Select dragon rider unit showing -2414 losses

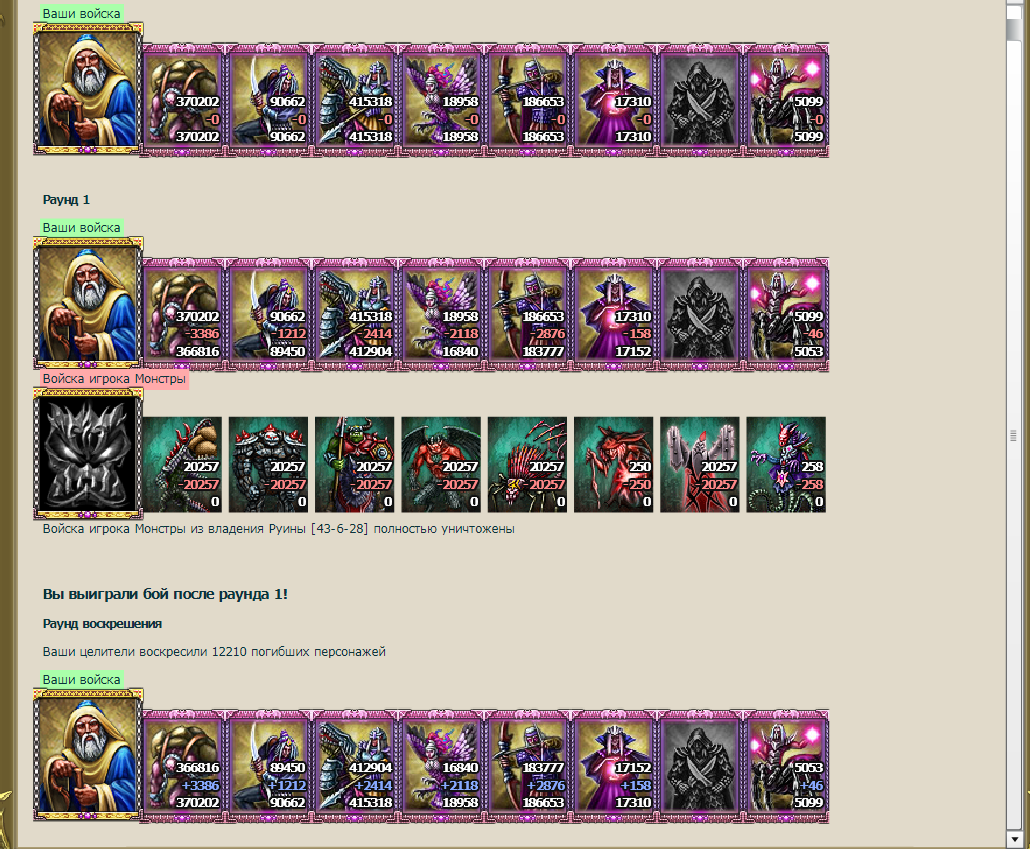click(355, 315)
